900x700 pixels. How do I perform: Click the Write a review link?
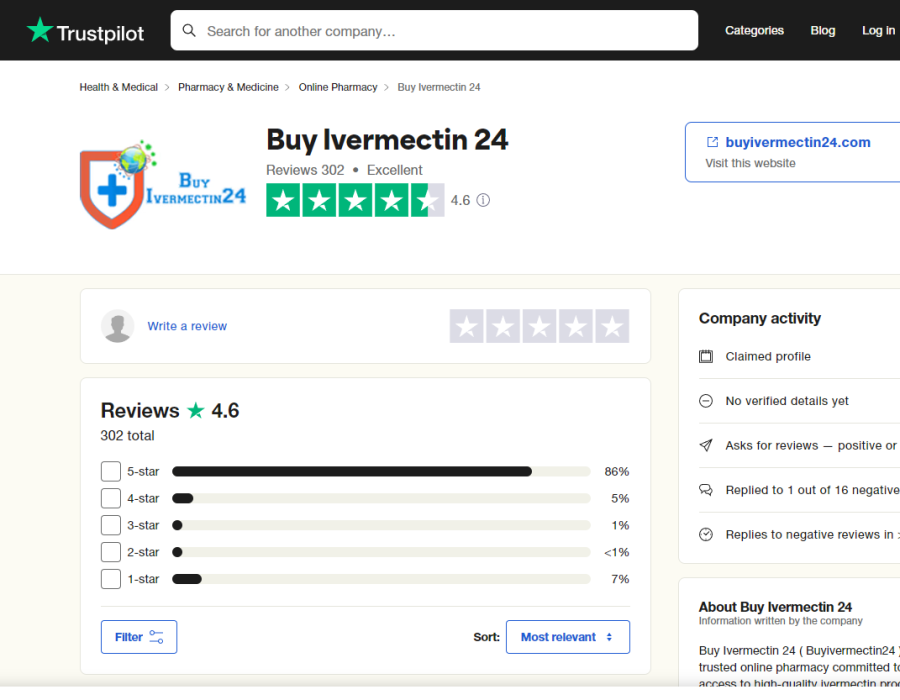click(x=187, y=326)
